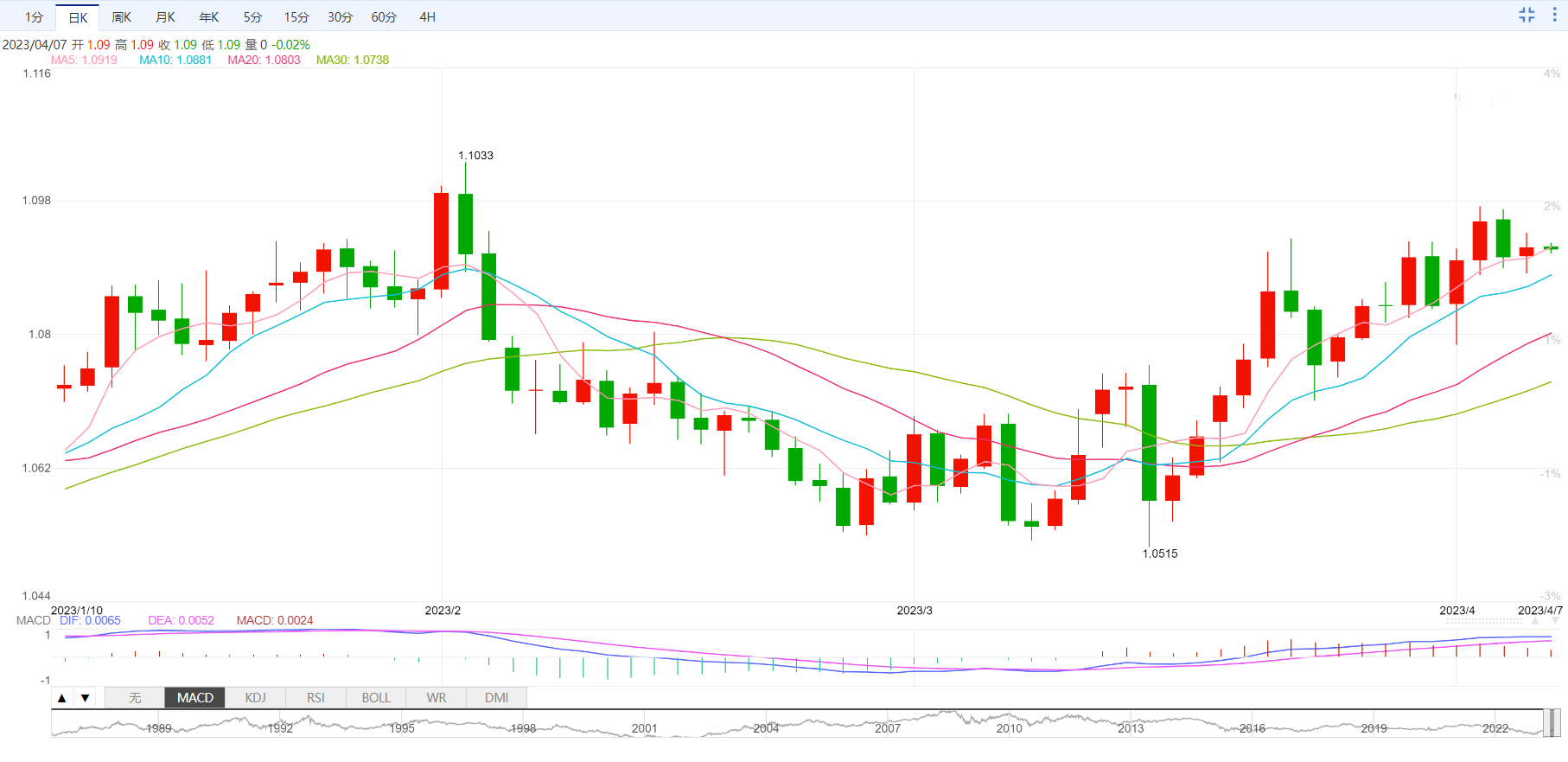1568x762 pixels.
Task: Open the 年K yearly chart view
Action: (209, 17)
